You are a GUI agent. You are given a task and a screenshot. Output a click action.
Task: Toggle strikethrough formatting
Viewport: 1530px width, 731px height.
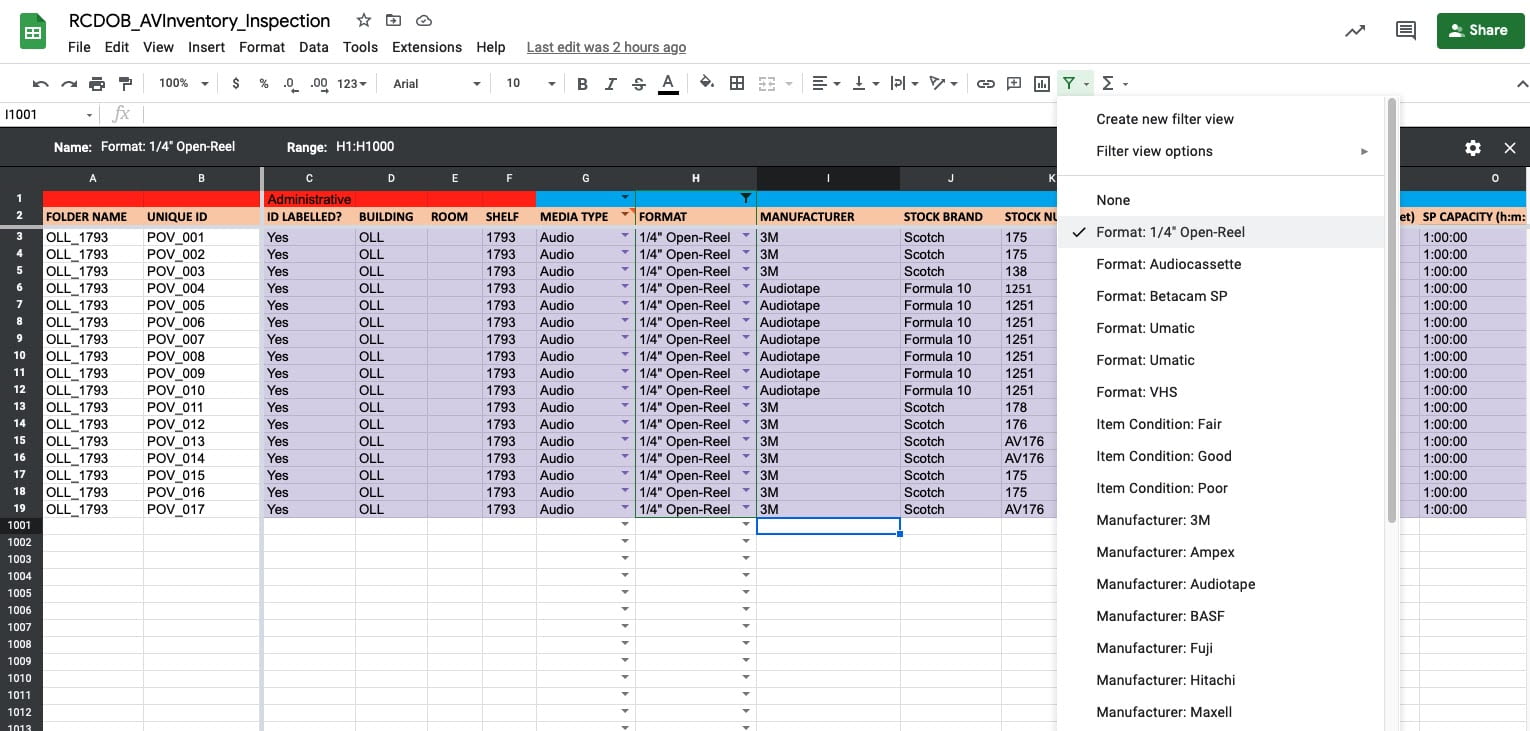pyautogui.click(x=638, y=84)
